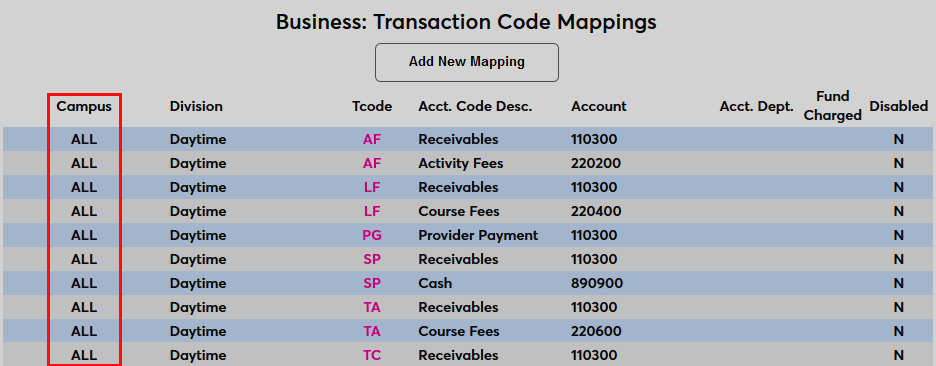Viewport: 936px width, 366px height.
Task: Click the Acct. Dept. column header
Action: 756,106
